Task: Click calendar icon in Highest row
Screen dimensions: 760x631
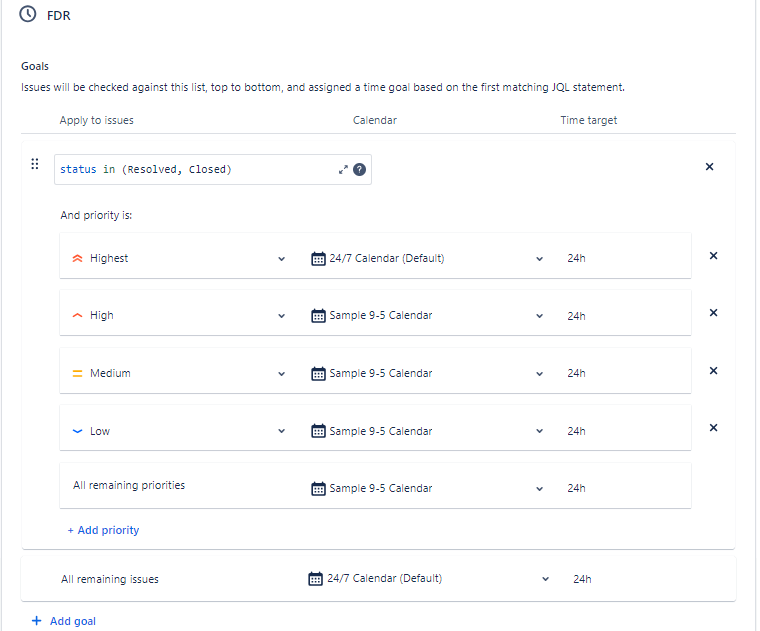Action: coord(318,259)
